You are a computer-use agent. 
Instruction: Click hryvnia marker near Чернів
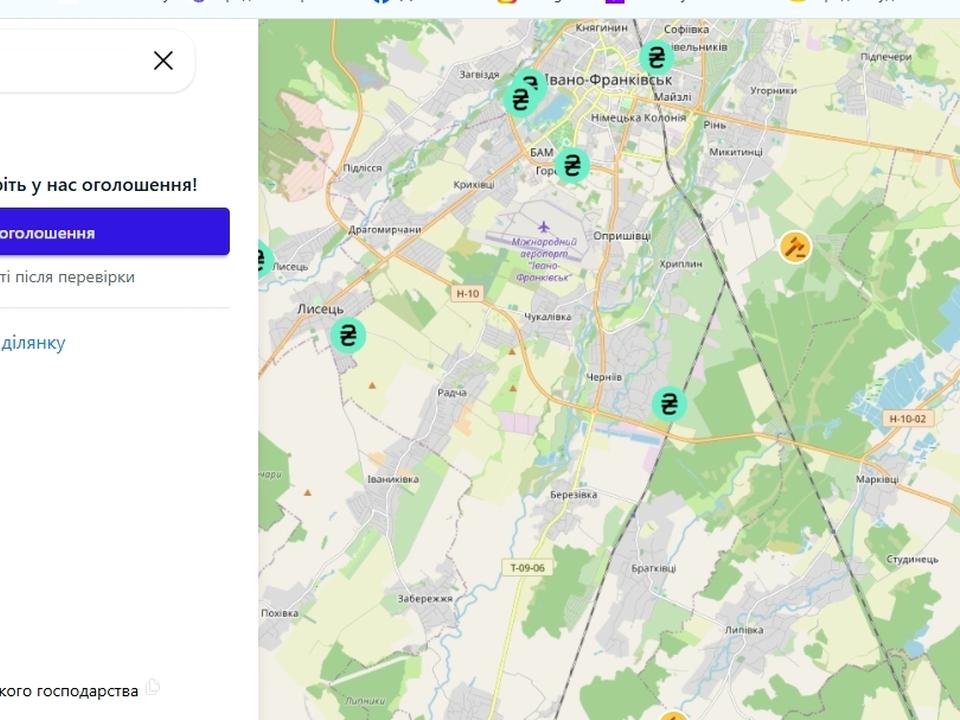[x=669, y=404]
